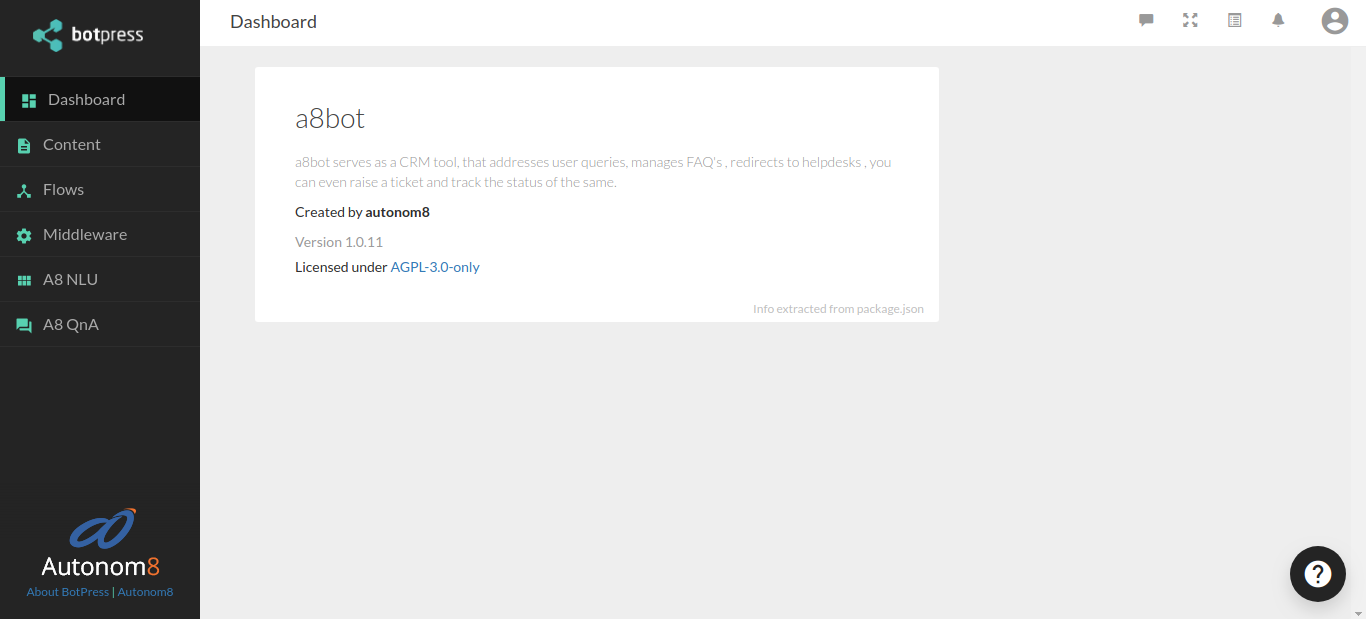This screenshot has height=619, width=1366.
Task: Follow the AGPL-3.0-only license link
Action: coord(435,267)
